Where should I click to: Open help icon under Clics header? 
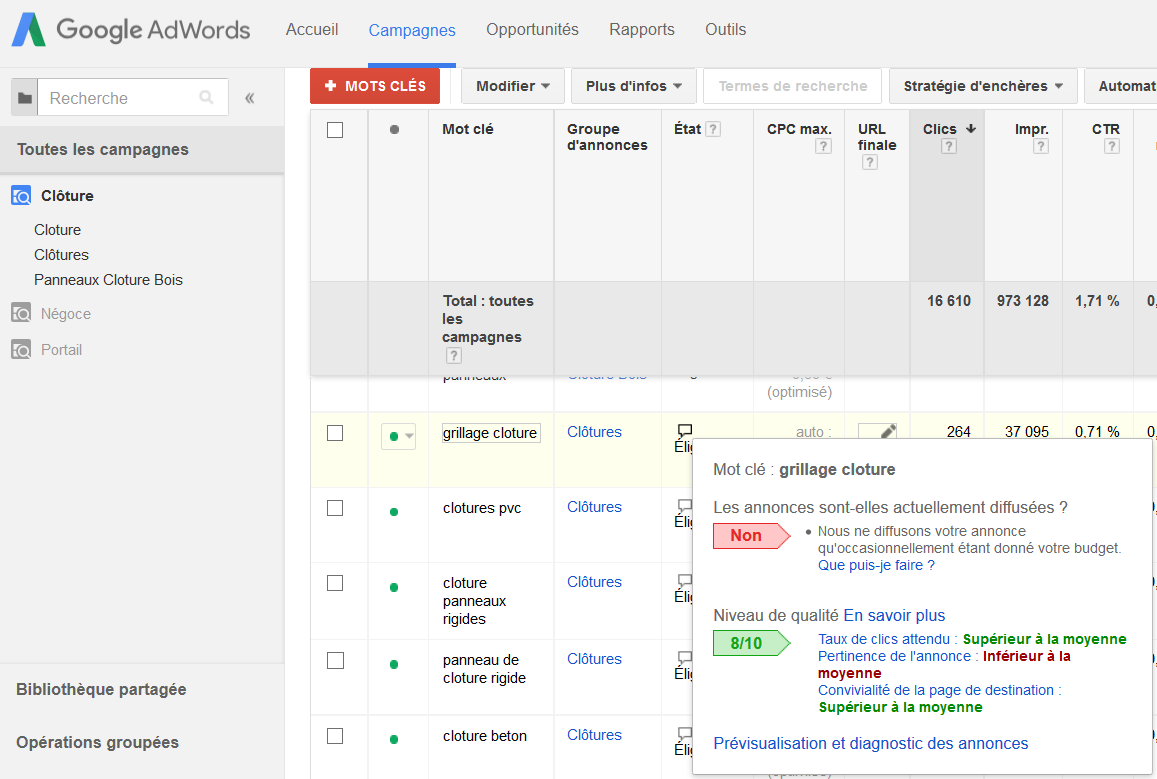tap(949, 146)
